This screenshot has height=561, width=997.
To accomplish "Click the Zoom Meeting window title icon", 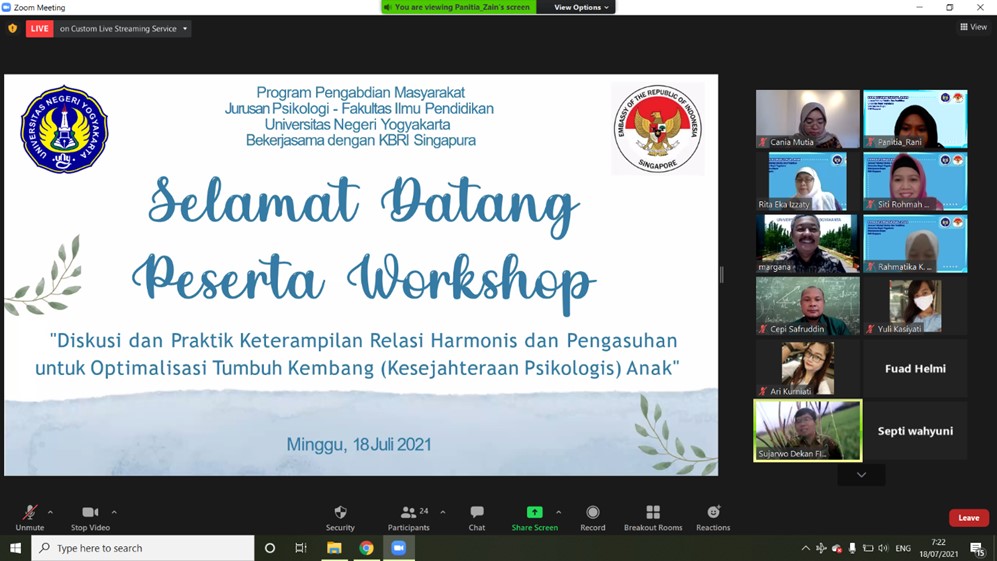I will [6, 7].
